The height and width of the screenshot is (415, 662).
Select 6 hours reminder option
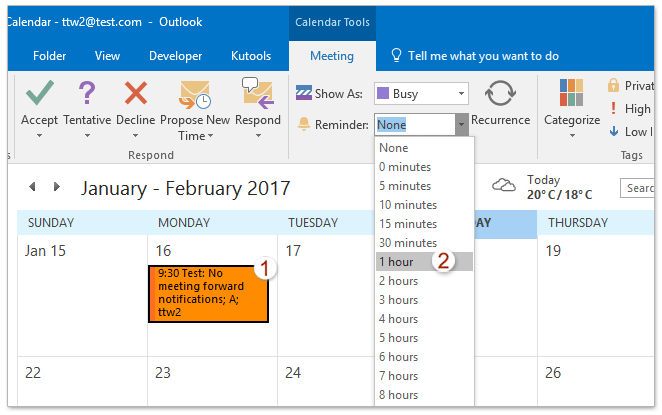(424, 357)
